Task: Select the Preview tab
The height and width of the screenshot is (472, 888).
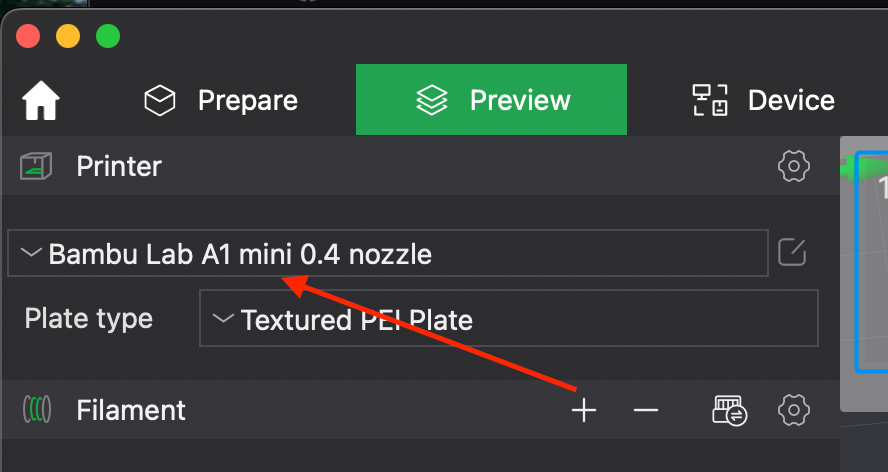Action: pos(491,101)
